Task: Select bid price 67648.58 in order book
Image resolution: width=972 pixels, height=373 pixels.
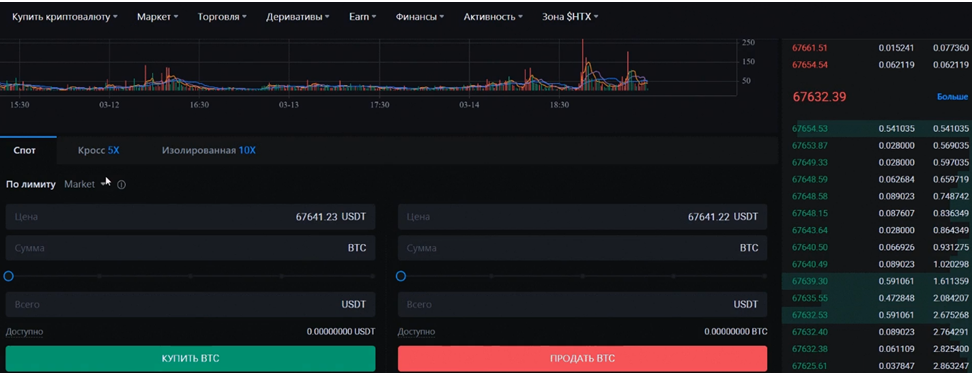Action: coord(810,196)
